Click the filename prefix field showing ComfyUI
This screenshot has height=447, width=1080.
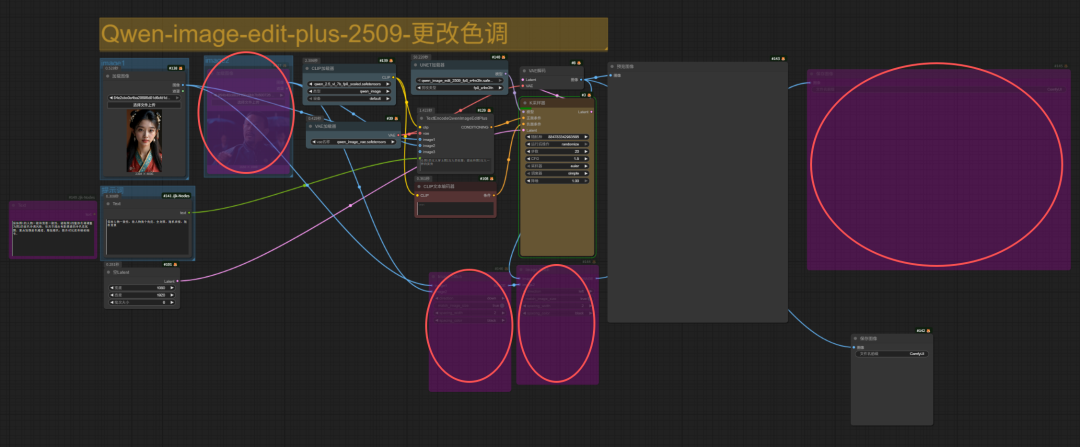pyautogui.click(x=892, y=353)
